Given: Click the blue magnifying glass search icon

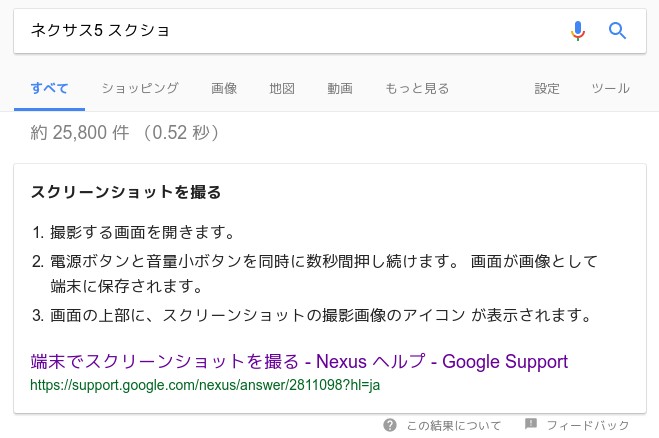Looking at the screenshot, I should 617,31.
